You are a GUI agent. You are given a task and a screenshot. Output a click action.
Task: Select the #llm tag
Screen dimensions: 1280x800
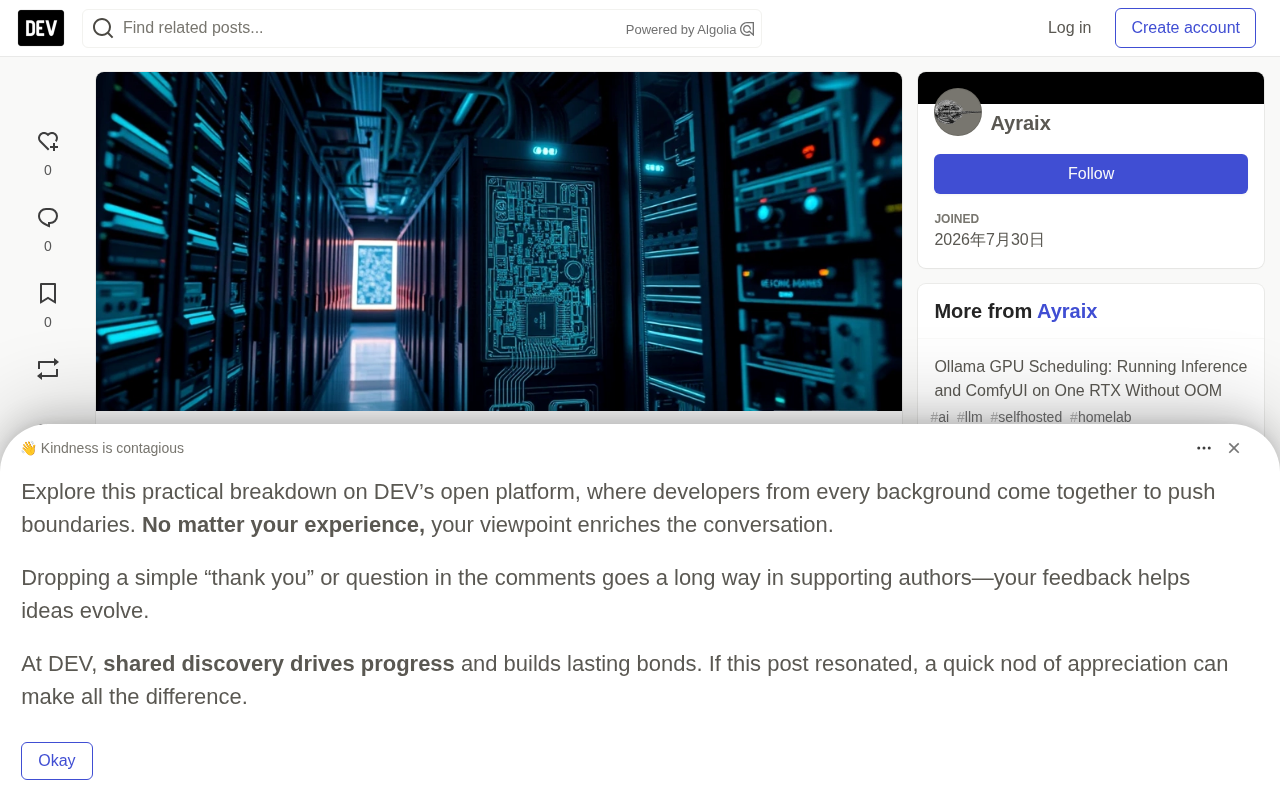(x=970, y=417)
